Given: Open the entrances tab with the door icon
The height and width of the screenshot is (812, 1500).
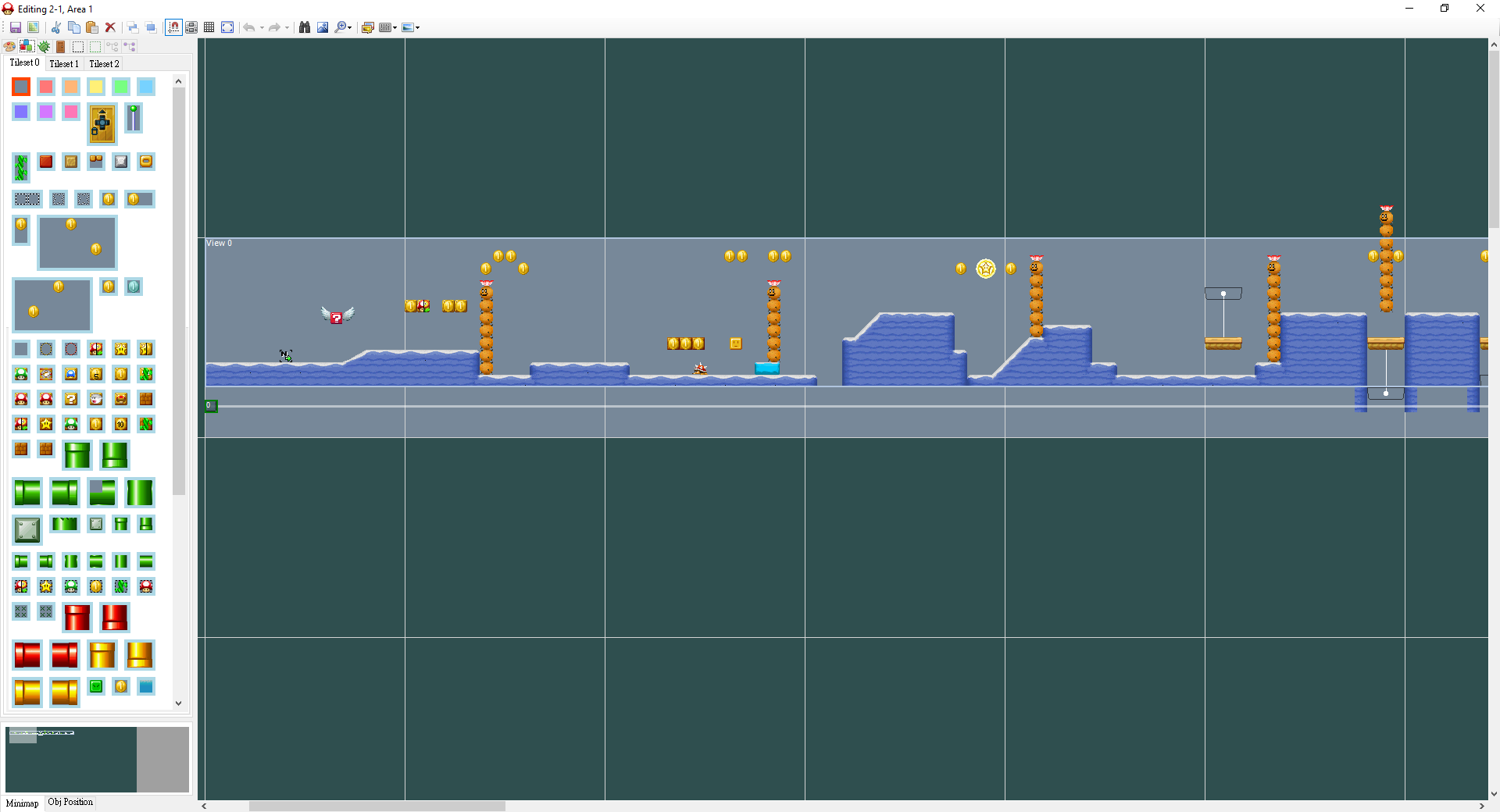Looking at the screenshot, I should [61, 47].
